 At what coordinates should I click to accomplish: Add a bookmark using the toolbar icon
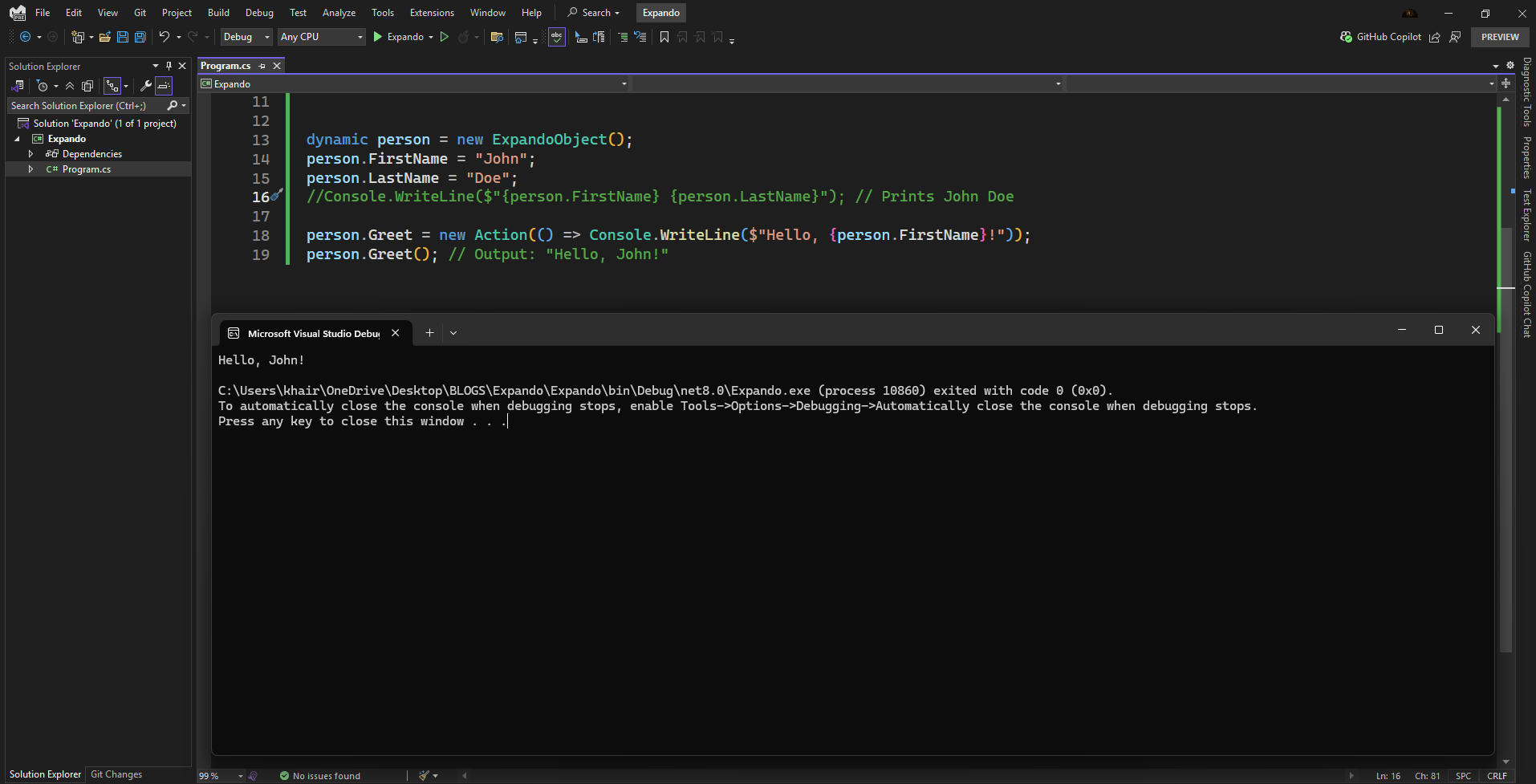pyautogui.click(x=664, y=37)
